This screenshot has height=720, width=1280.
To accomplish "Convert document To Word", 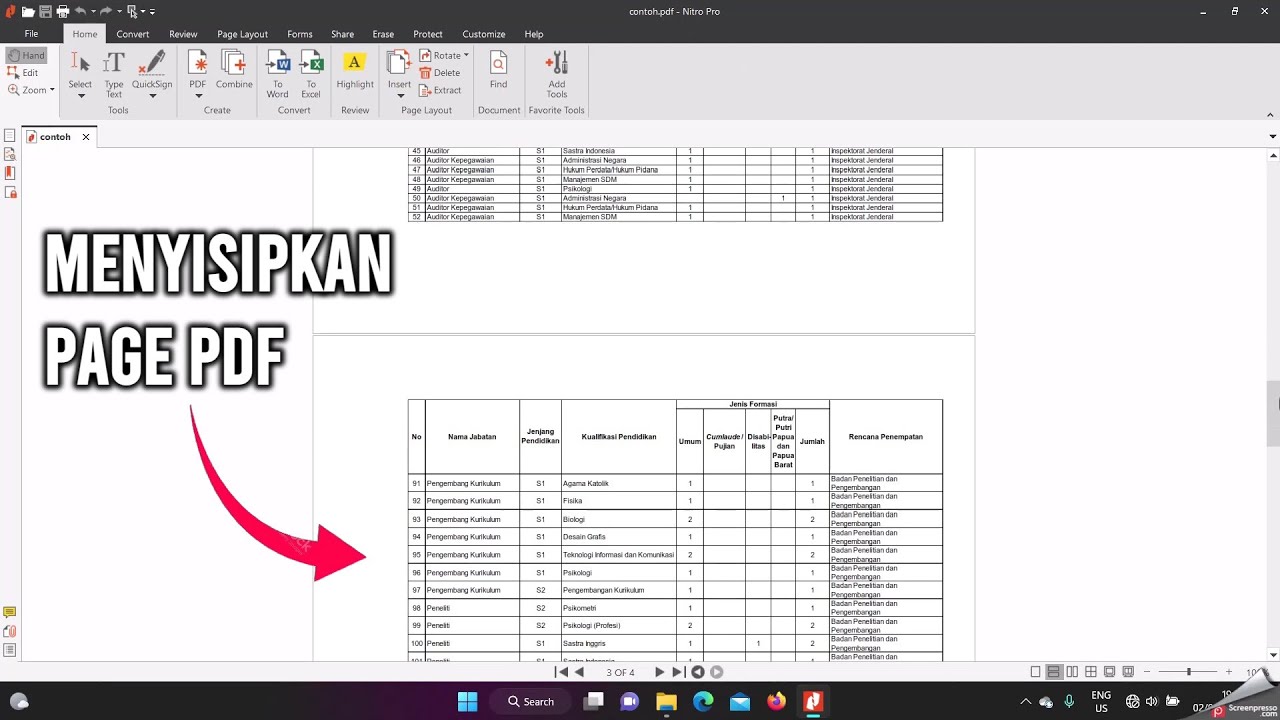I will point(277,74).
